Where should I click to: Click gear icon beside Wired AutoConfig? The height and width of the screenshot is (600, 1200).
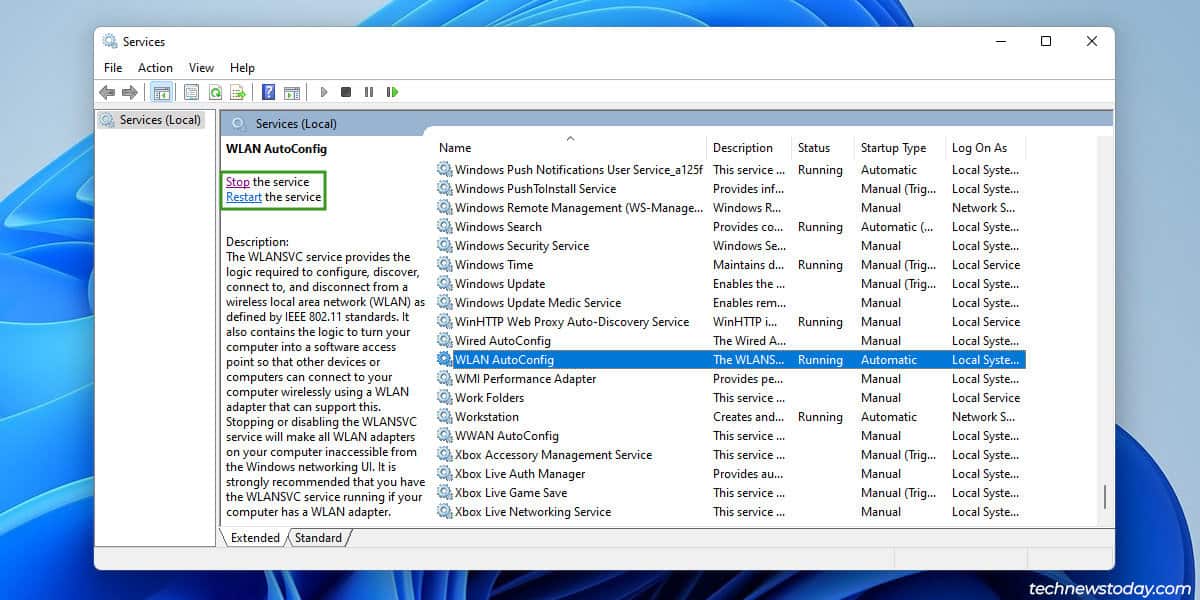pyautogui.click(x=445, y=341)
